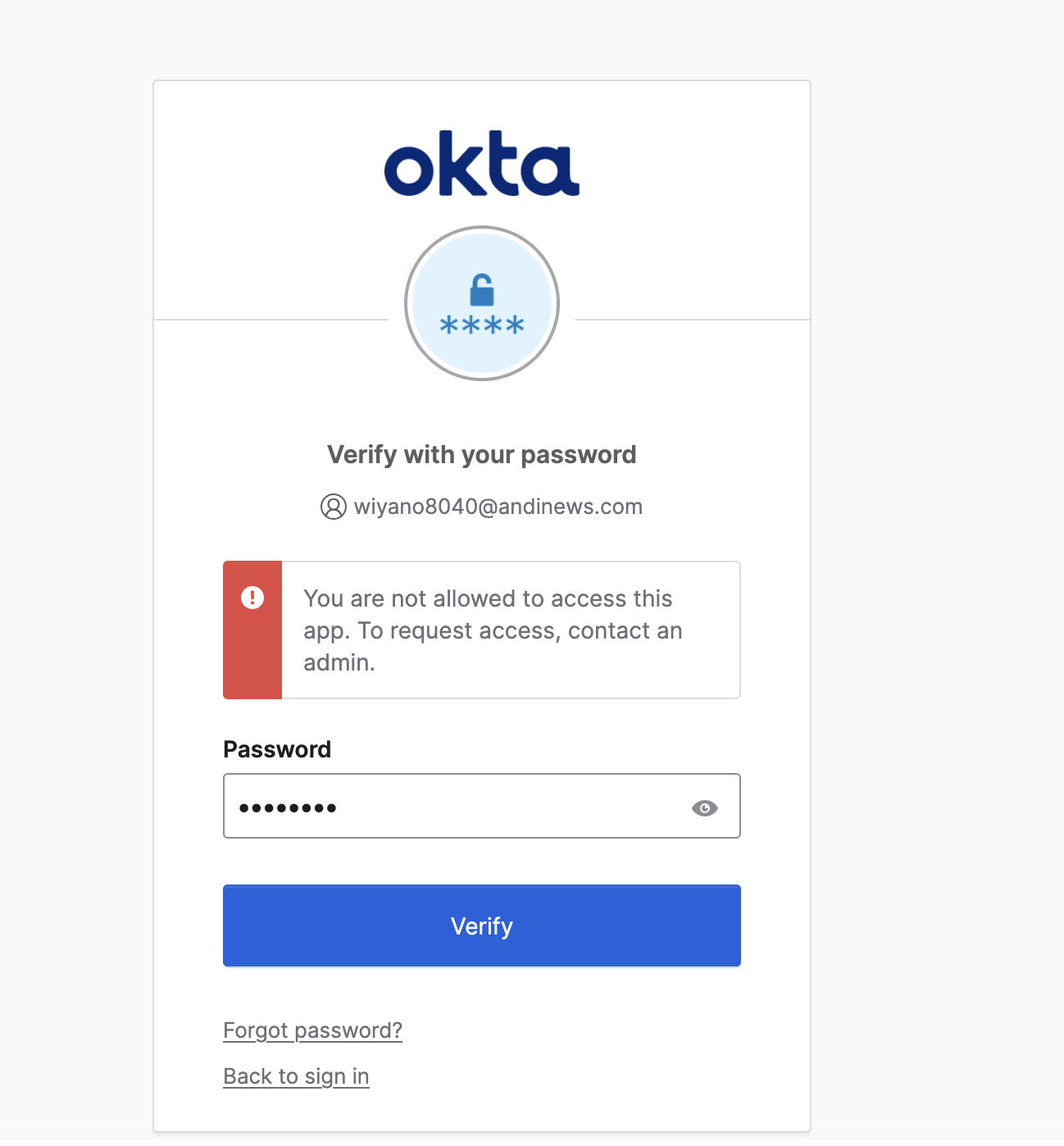Viewport: 1064px width, 1146px height.
Task: Focus the Password input field
Action: [482, 806]
